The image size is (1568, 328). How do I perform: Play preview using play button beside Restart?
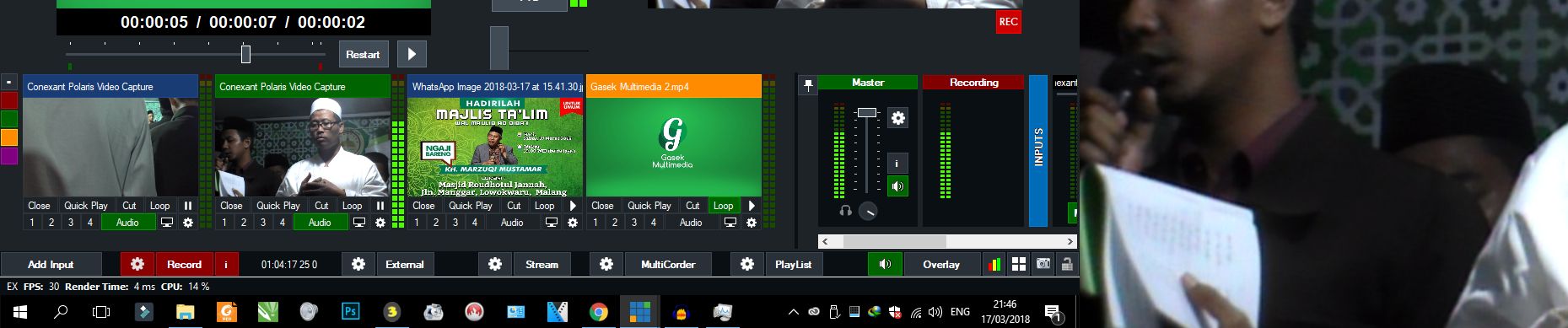(412, 54)
